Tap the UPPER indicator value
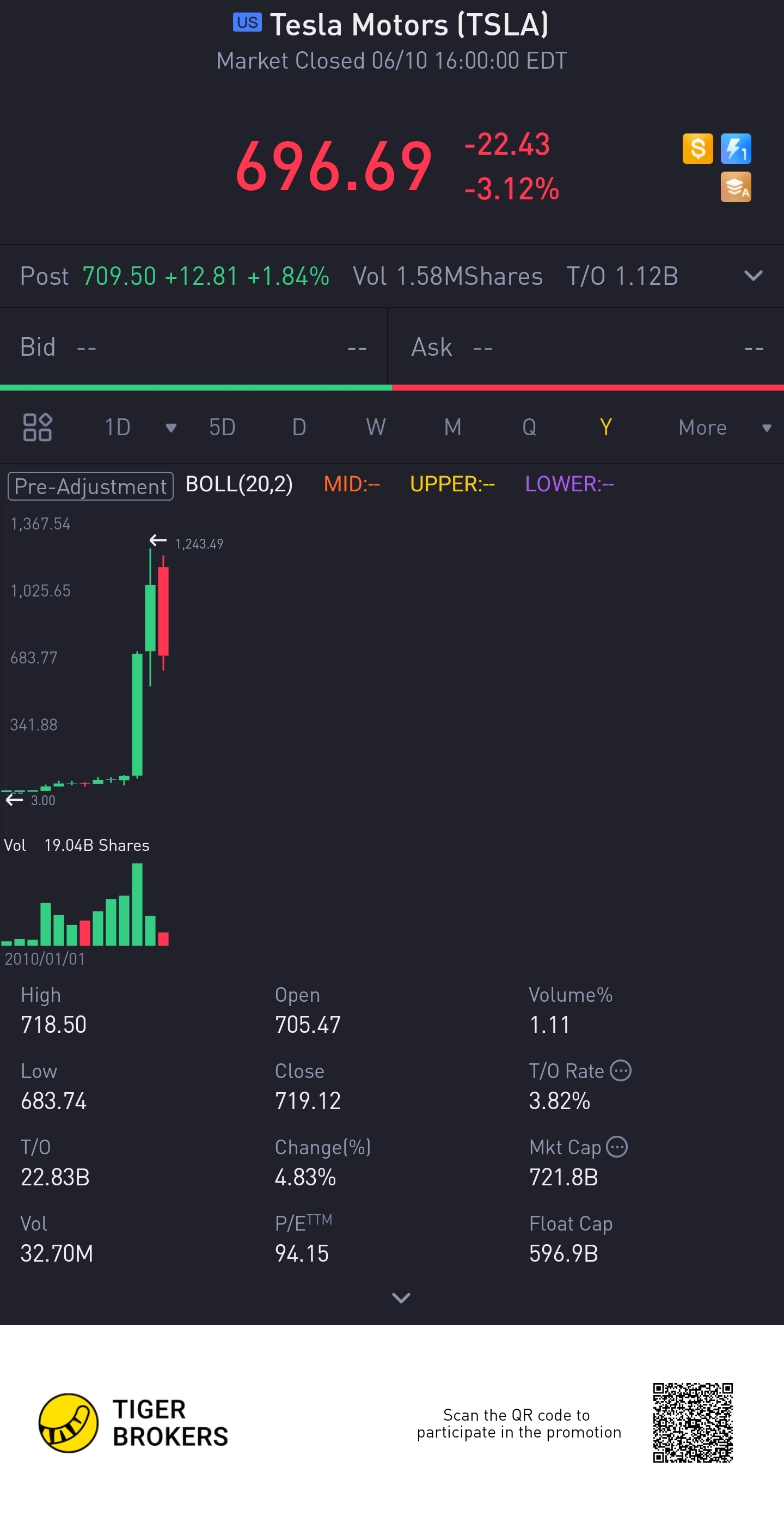The image size is (784, 1522). click(452, 484)
